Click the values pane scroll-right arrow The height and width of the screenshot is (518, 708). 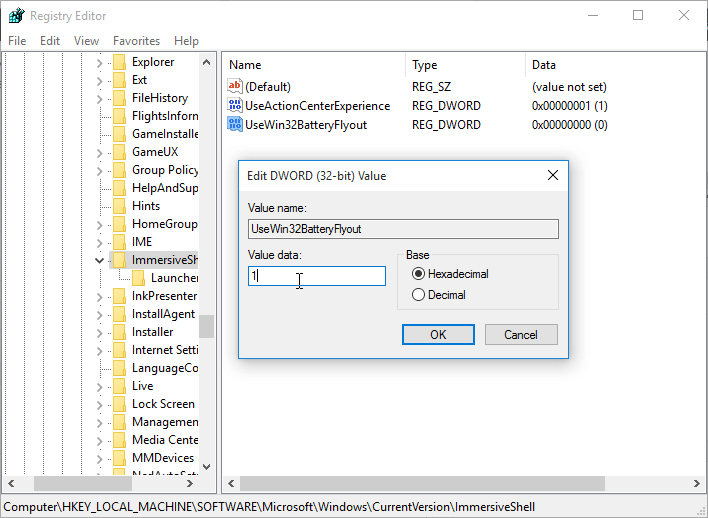coord(697,483)
